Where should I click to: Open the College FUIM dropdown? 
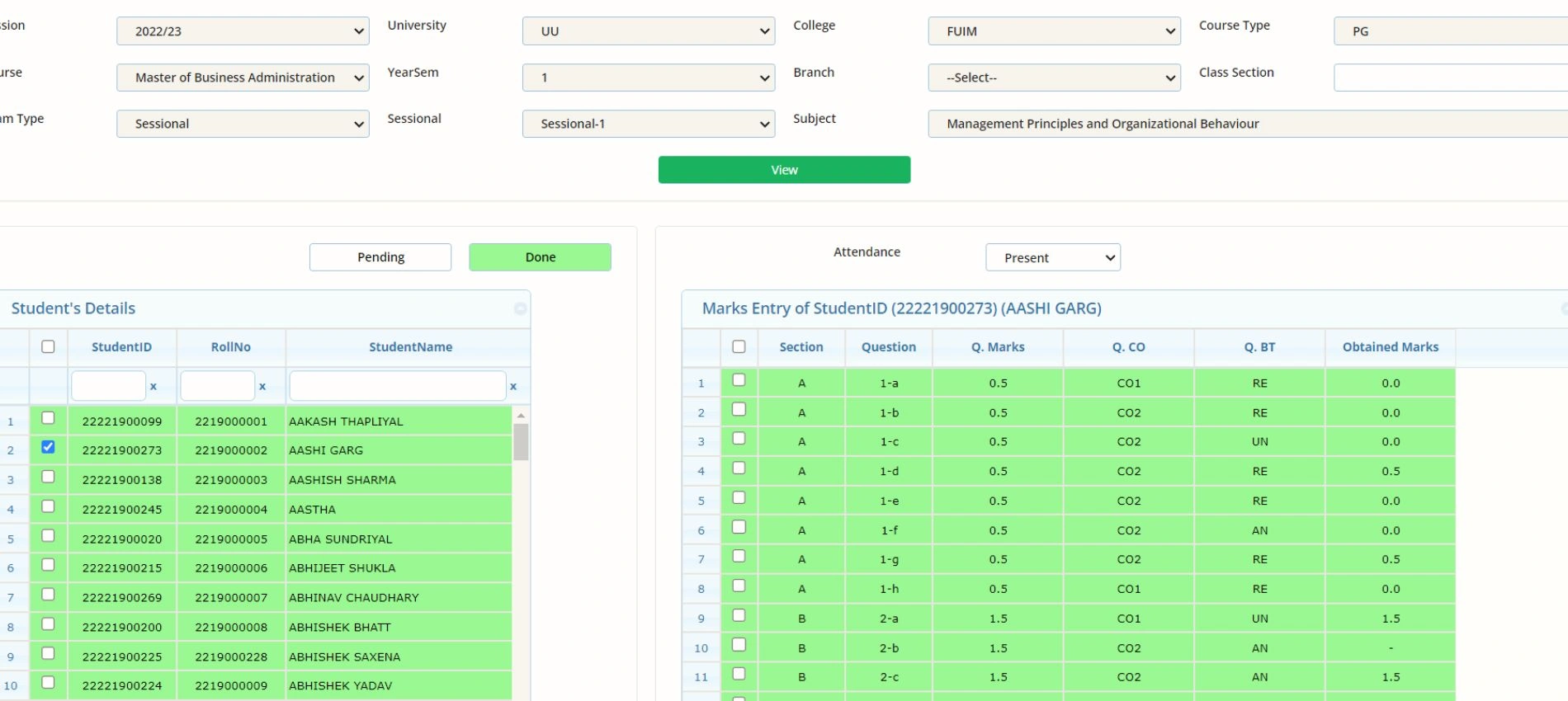point(1055,31)
